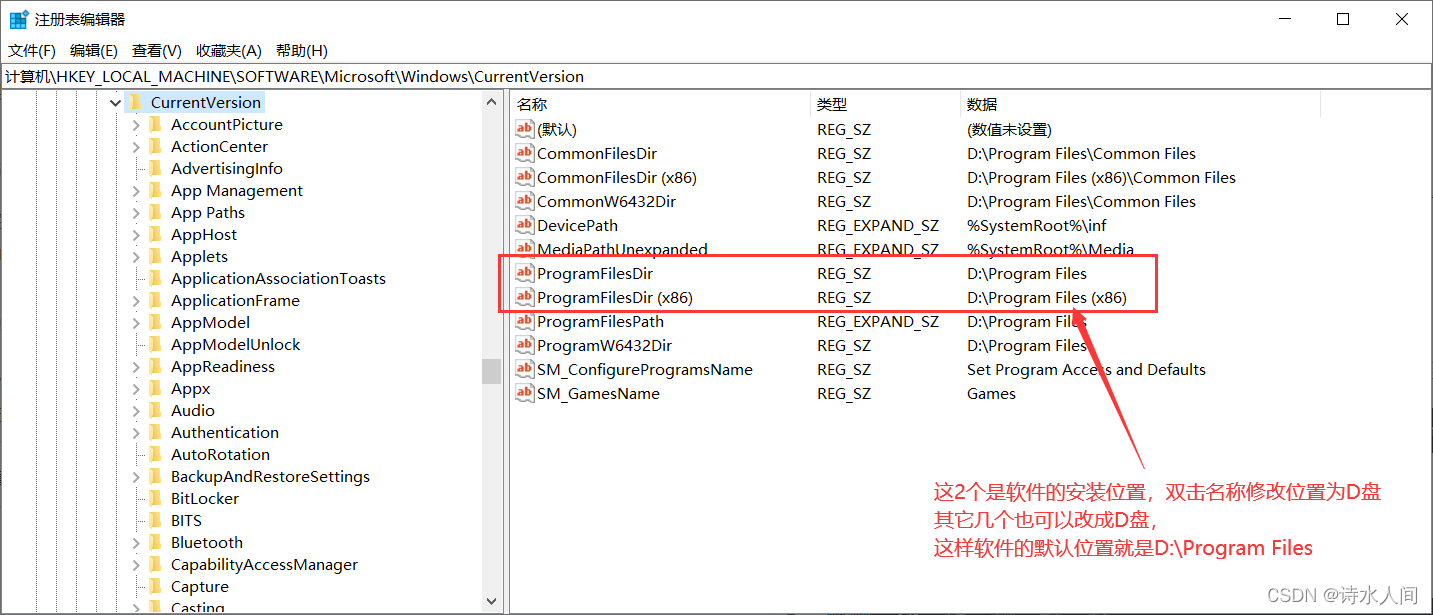Select the AutoRotation tree item
The image size is (1433, 615).
(x=220, y=454)
